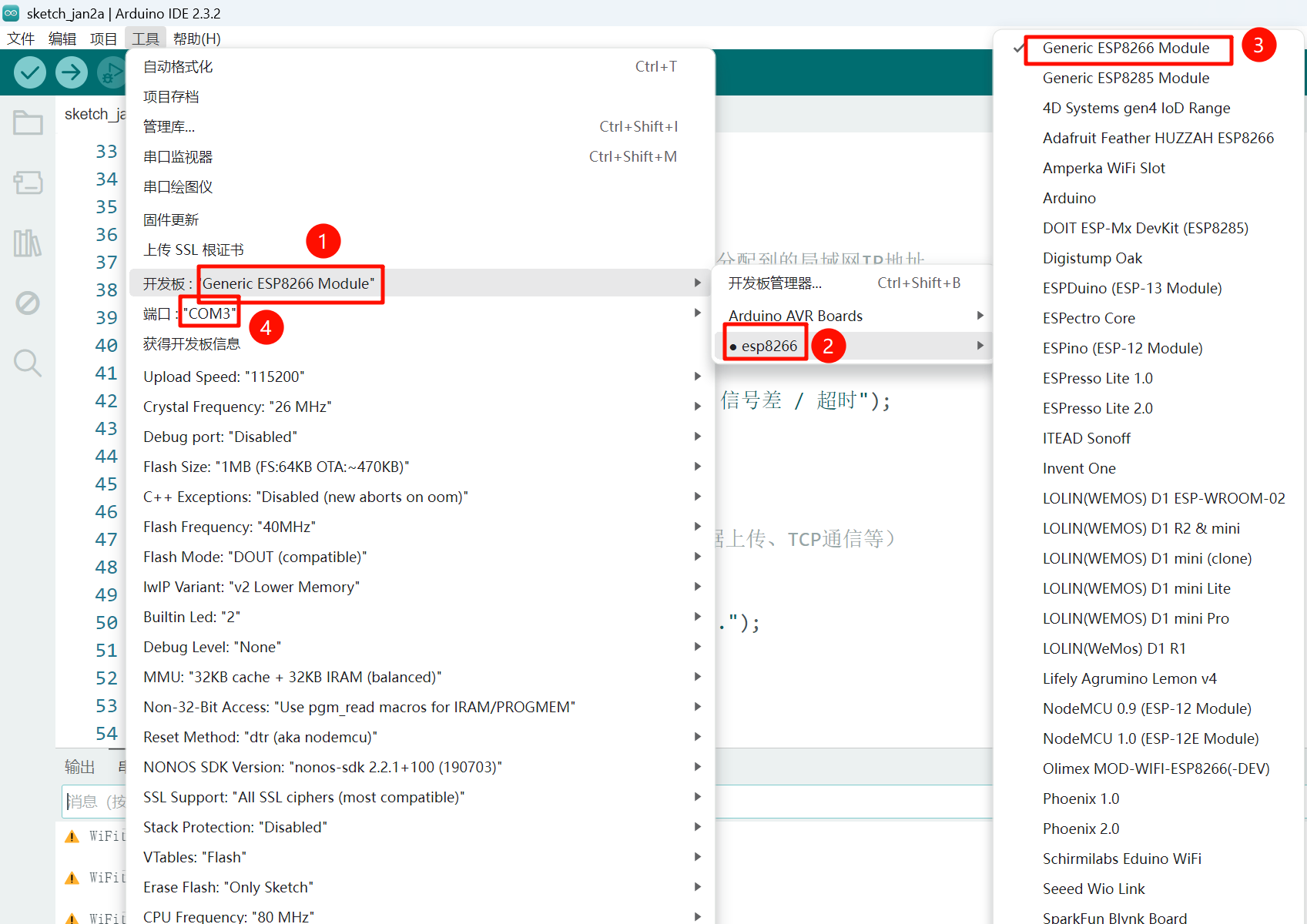Open the Sketchbook folder sidebar icon
Image resolution: width=1307 pixels, height=924 pixels.
pos(28,123)
